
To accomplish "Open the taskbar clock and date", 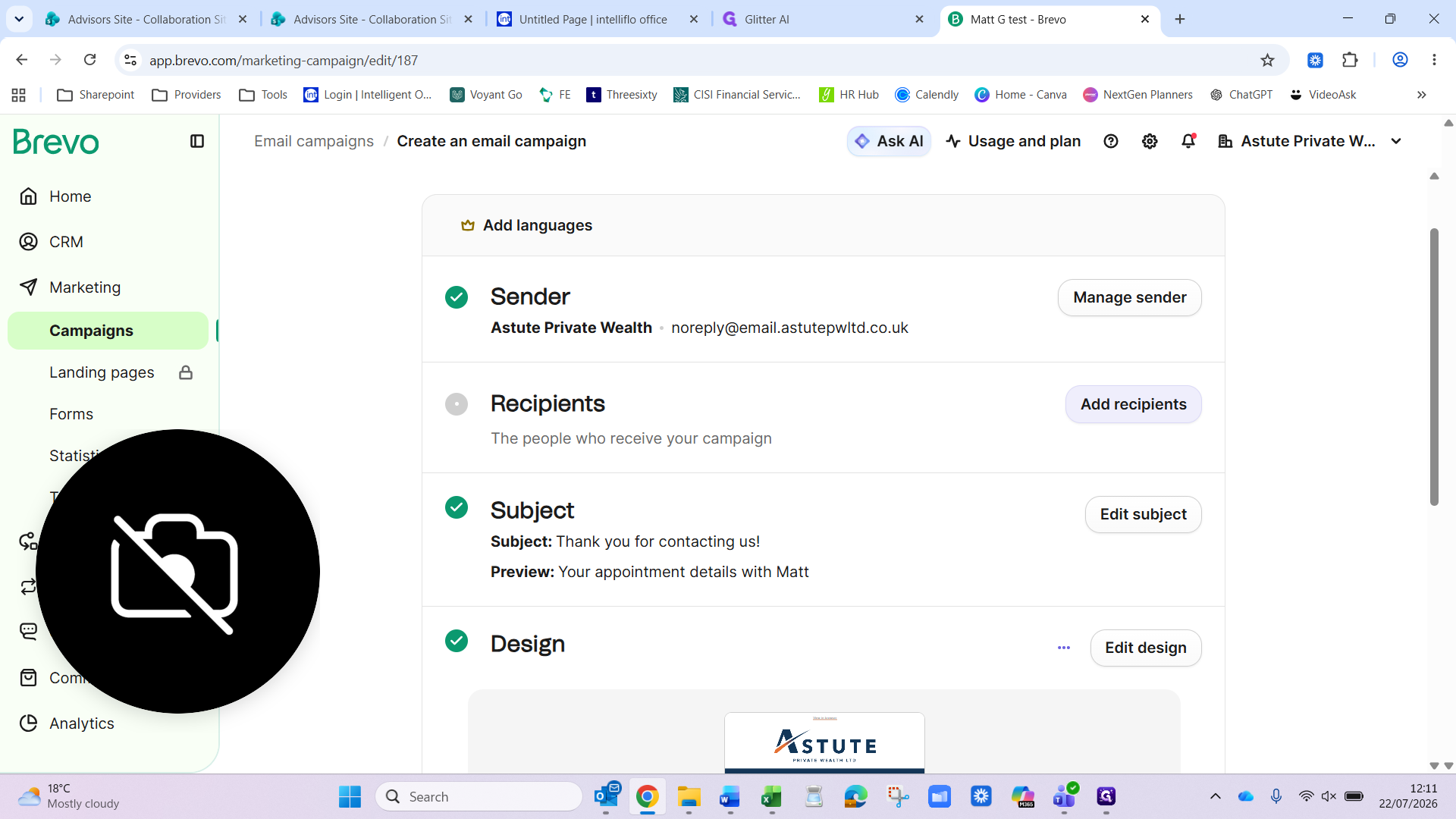I will (x=1408, y=796).
